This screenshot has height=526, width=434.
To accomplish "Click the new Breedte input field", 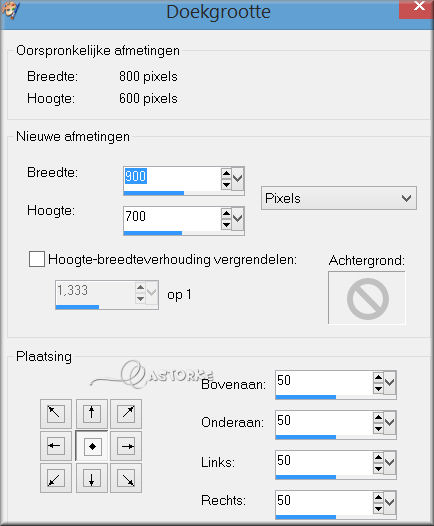I will point(172,179).
